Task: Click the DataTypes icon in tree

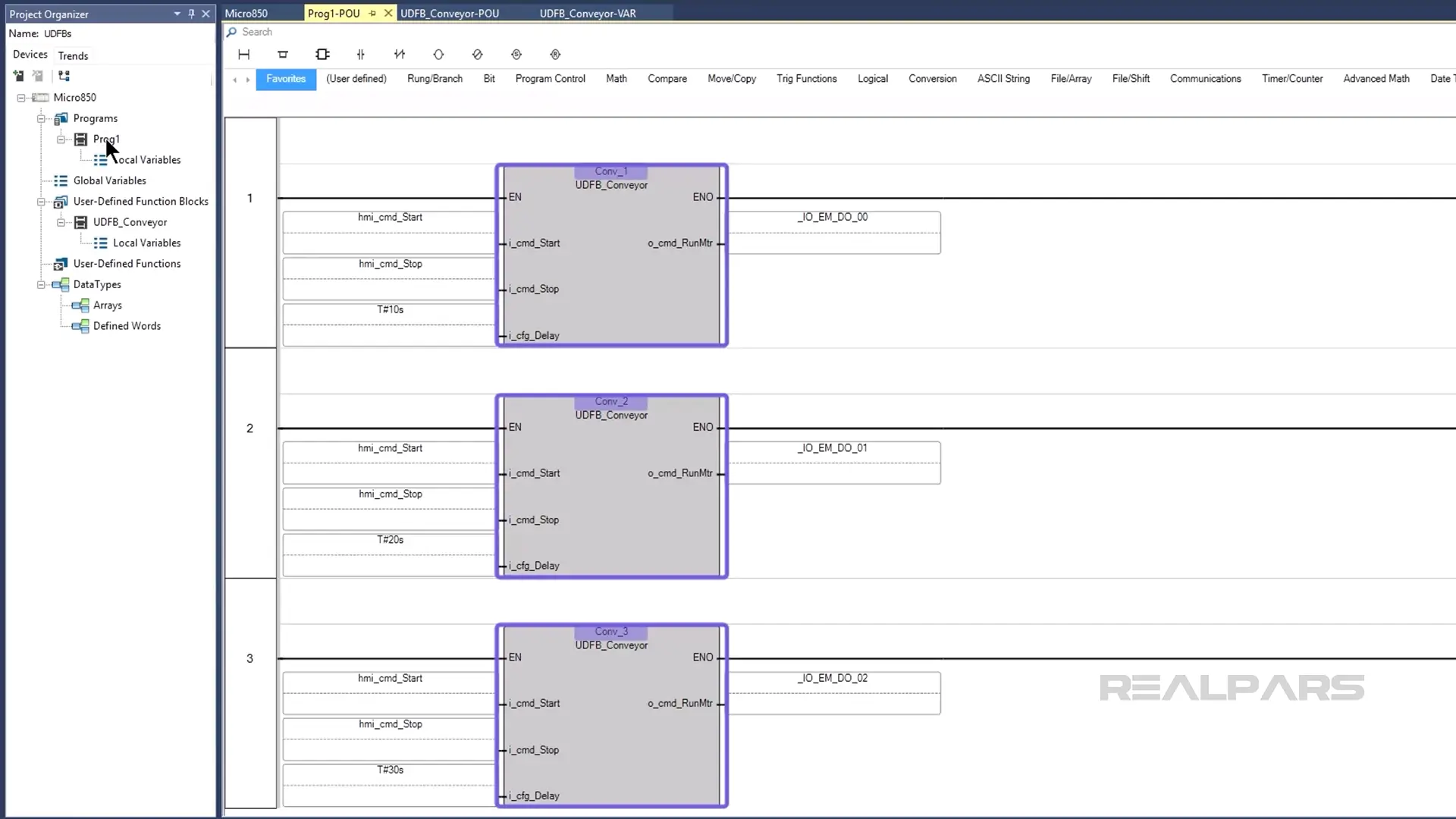Action: [61, 284]
